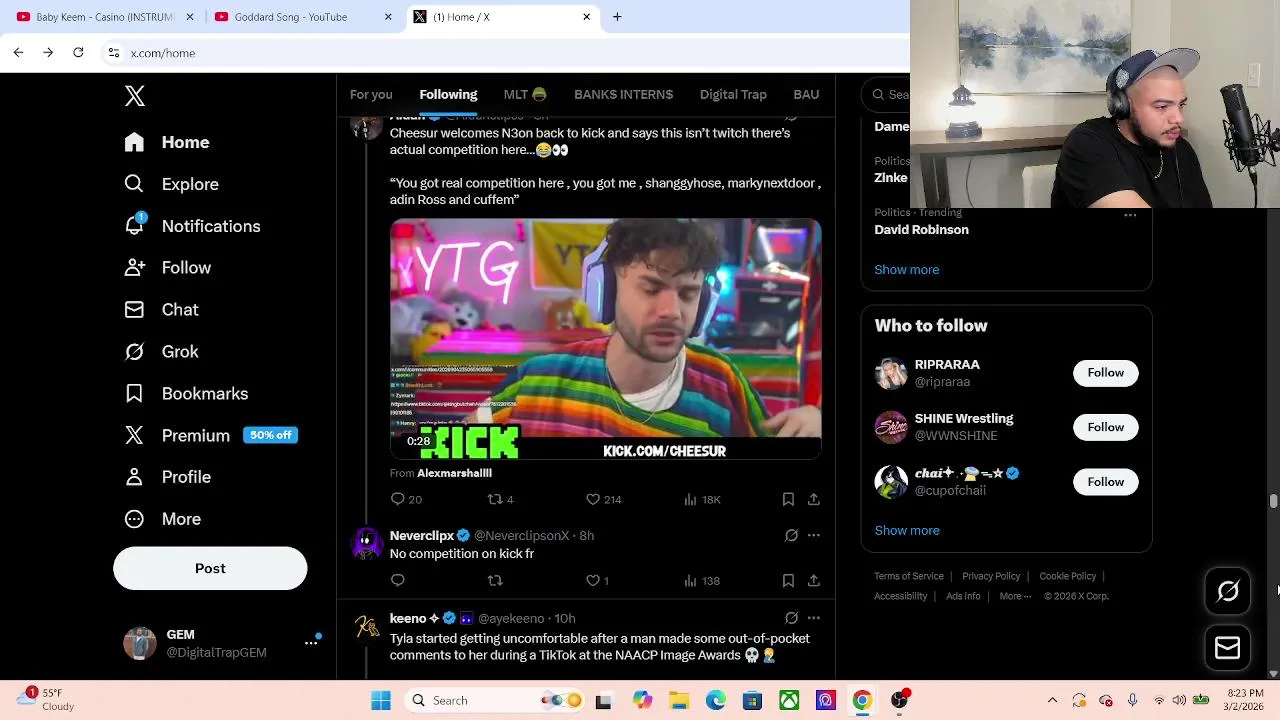The image size is (1280, 720).
Task: Go back in browser
Action: coord(18,52)
